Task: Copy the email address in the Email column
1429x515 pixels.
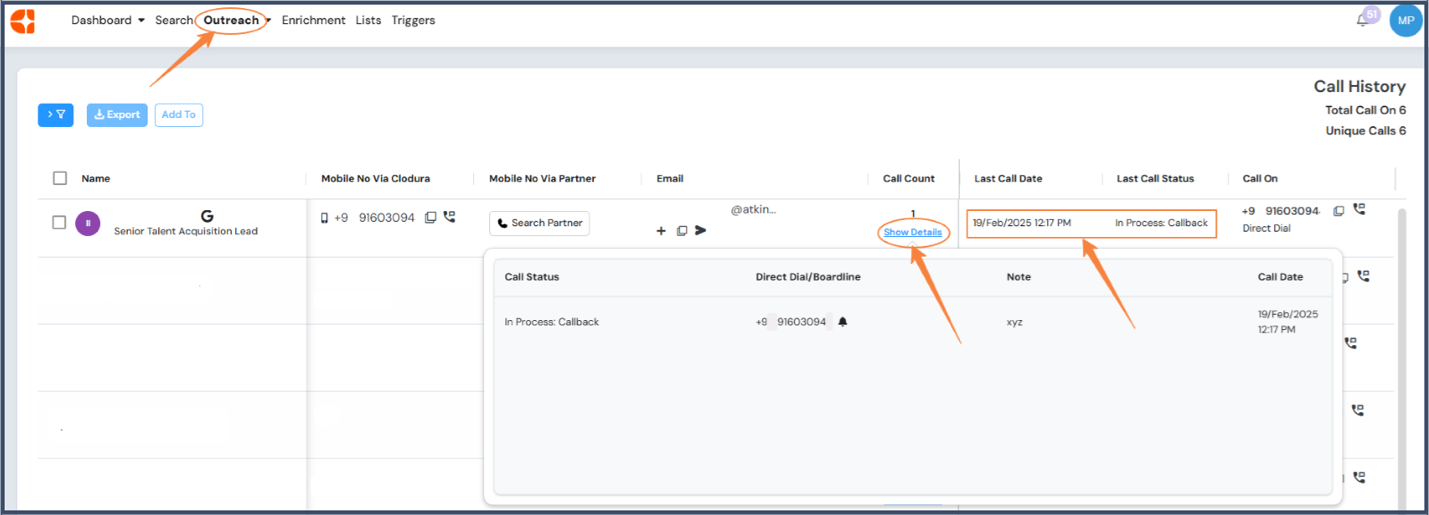Action: (x=682, y=231)
